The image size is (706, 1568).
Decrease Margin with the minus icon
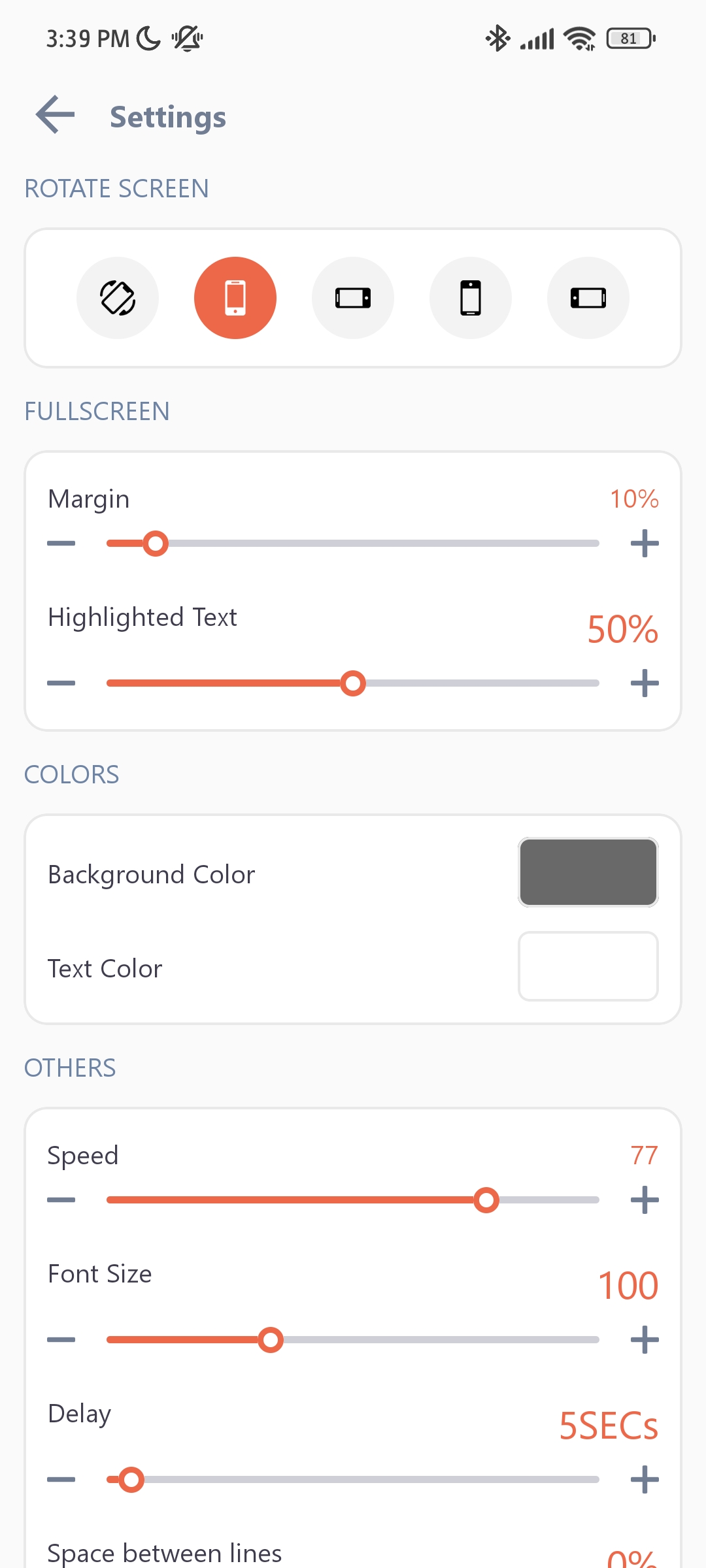click(61, 544)
